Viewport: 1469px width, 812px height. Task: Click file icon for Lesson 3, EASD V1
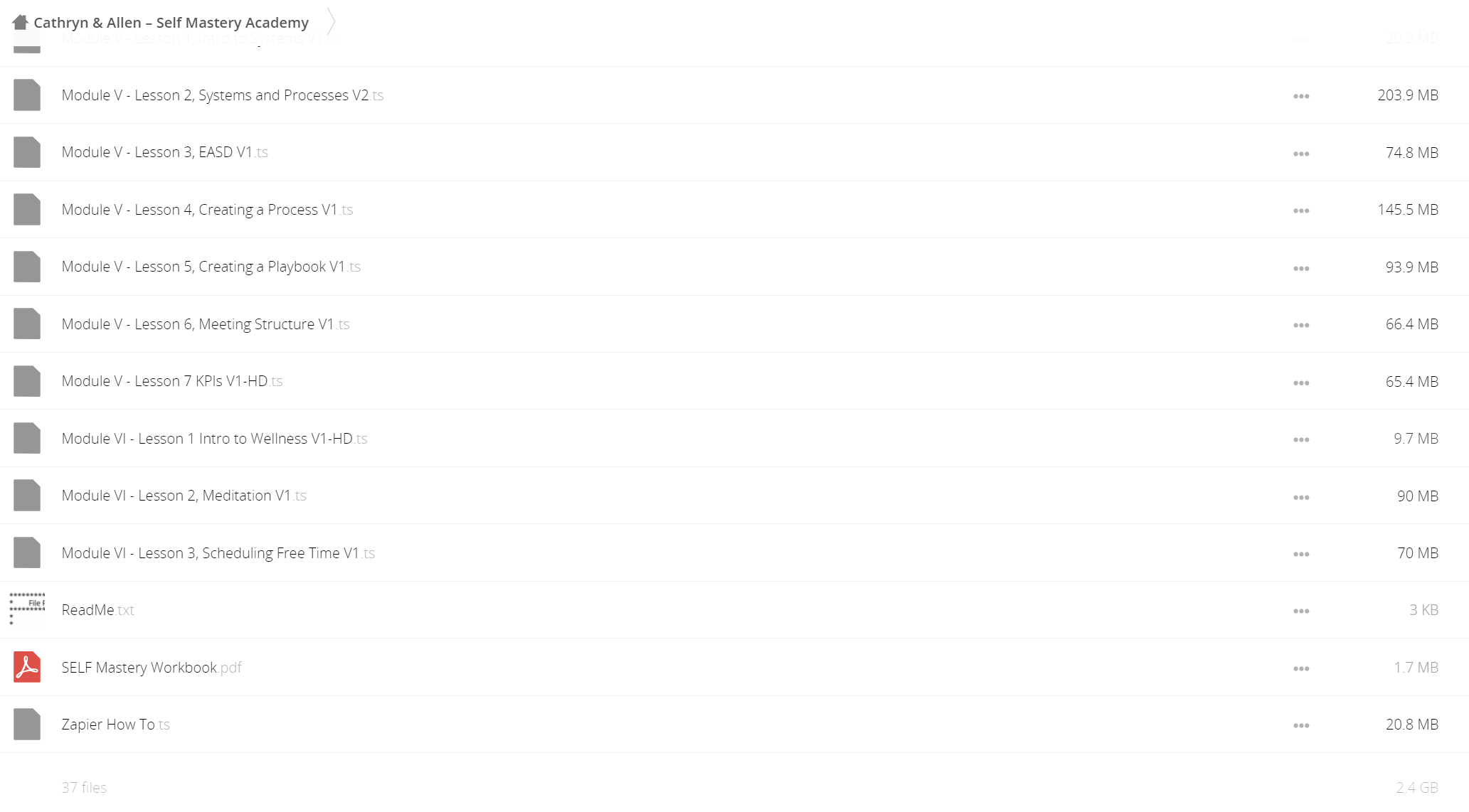coord(27,152)
